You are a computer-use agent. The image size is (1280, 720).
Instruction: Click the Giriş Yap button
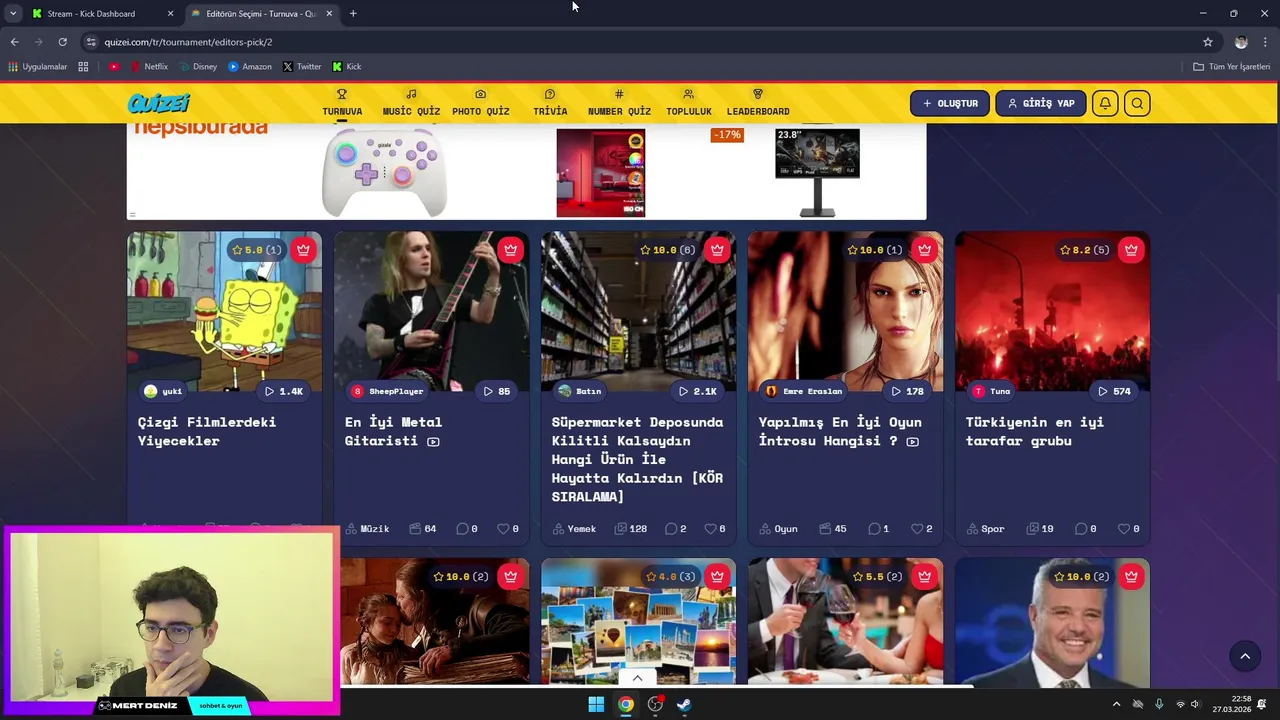click(x=1040, y=103)
